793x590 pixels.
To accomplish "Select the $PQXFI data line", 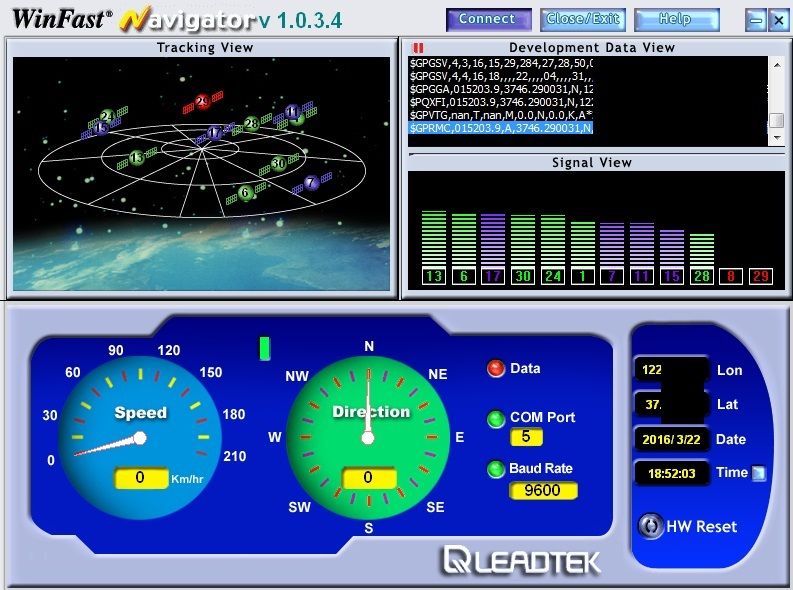I will (x=501, y=103).
